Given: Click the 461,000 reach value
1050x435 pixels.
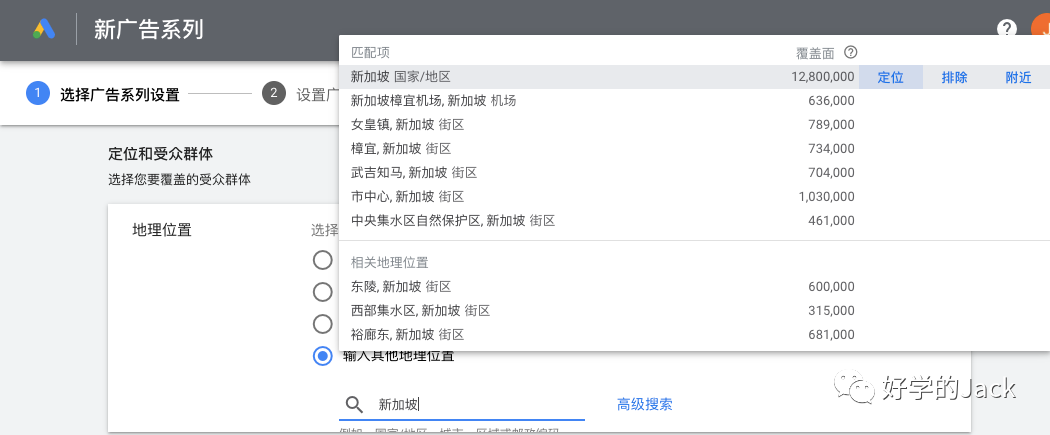Looking at the screenshot, I should point(832,220).
